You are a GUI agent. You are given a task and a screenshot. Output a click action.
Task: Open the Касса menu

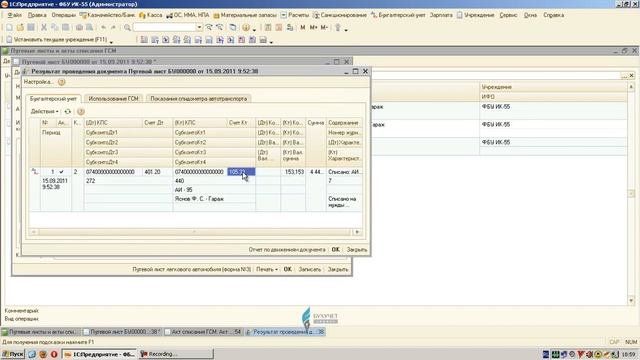[x=151, y=15]
